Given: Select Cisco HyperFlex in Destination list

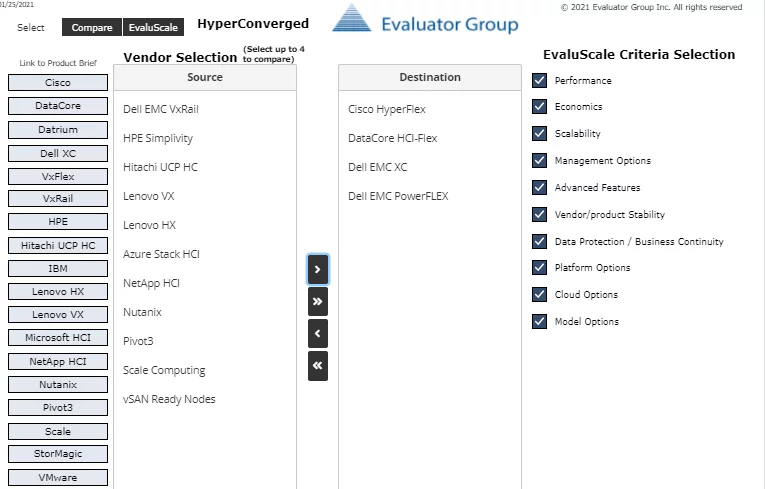Looking at the screenshot, I should [x=387, y=109].
